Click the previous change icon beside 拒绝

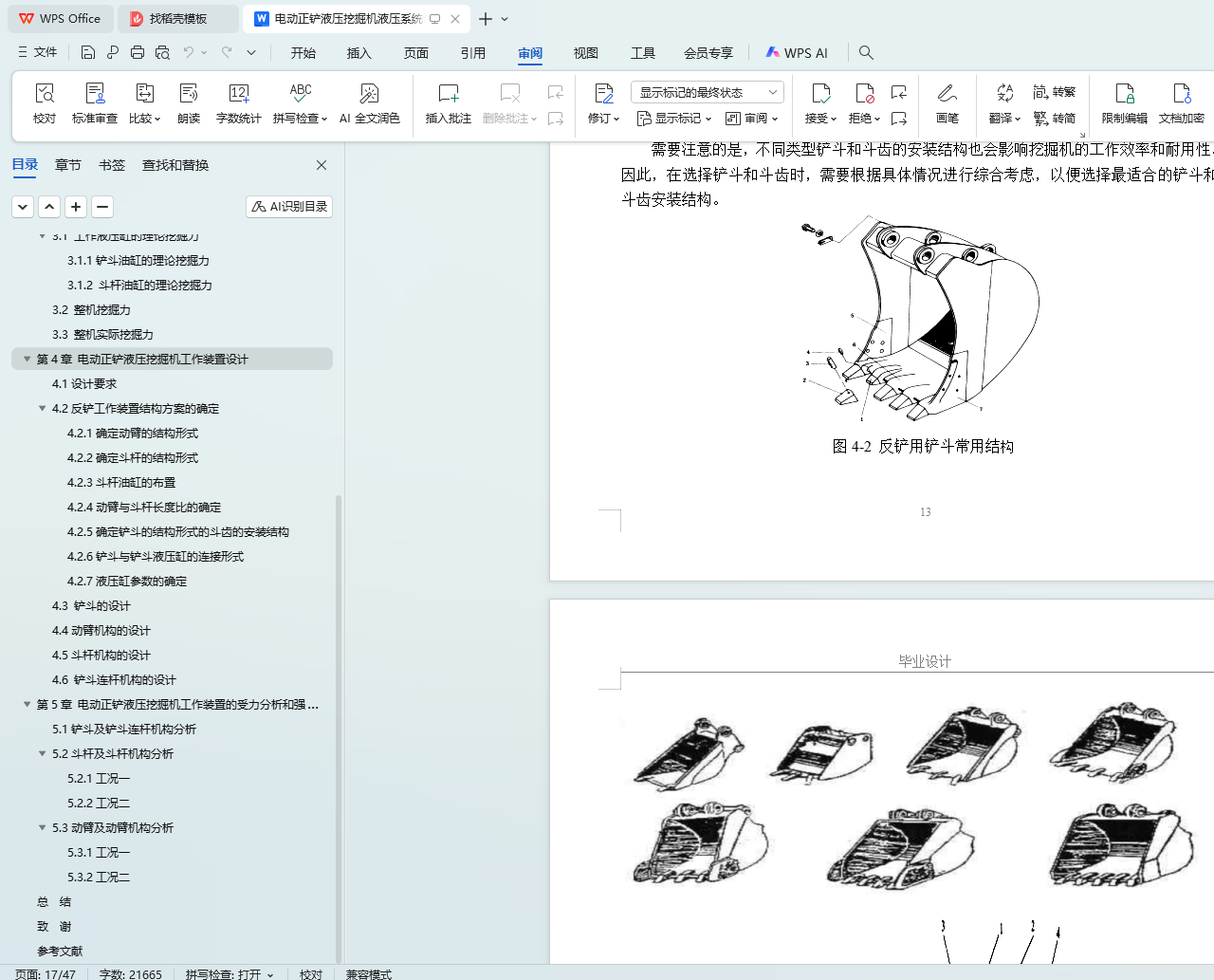(x=899, y=92)
